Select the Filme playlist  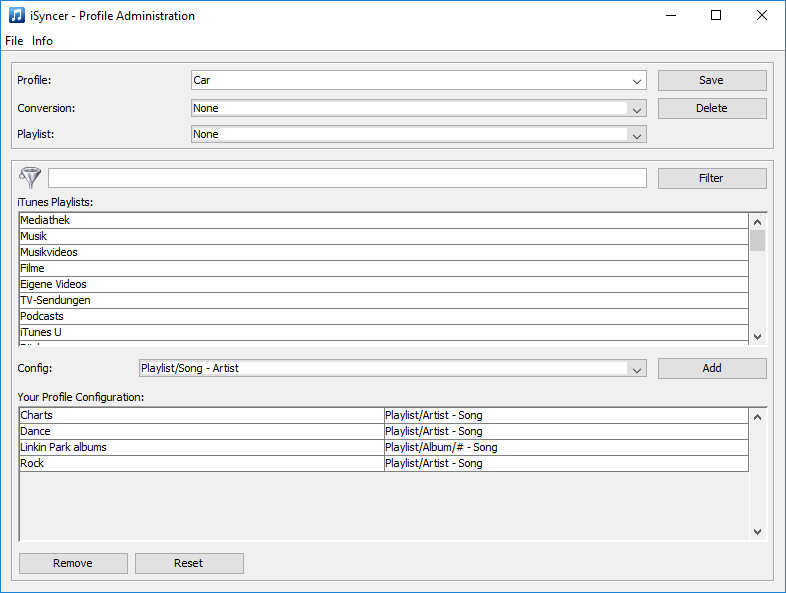384,269
